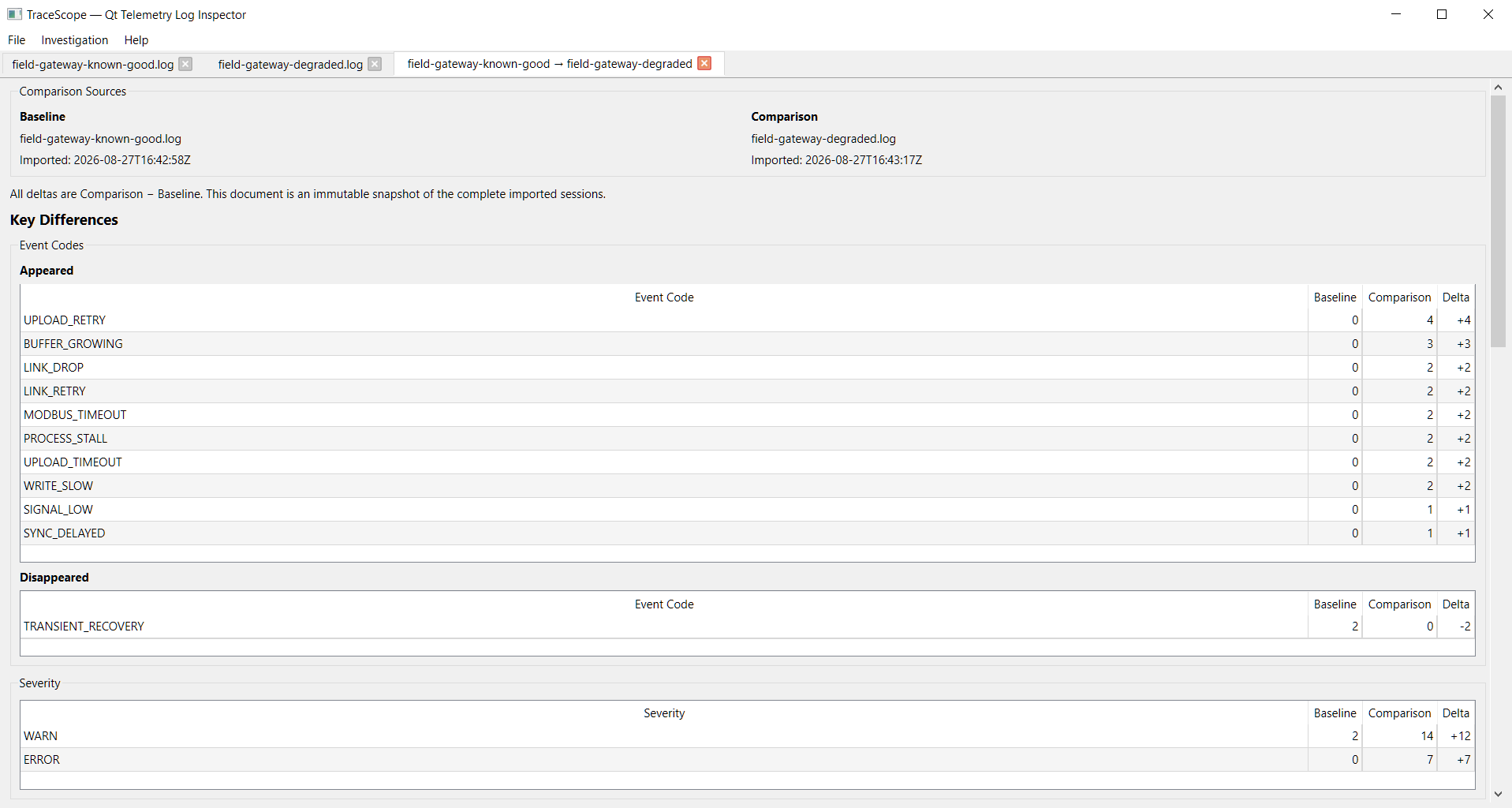Select the UPLOAD_TIMEOUT event code
The width and height of the screenshot is (1512, 808).
(x=73, y=462)
